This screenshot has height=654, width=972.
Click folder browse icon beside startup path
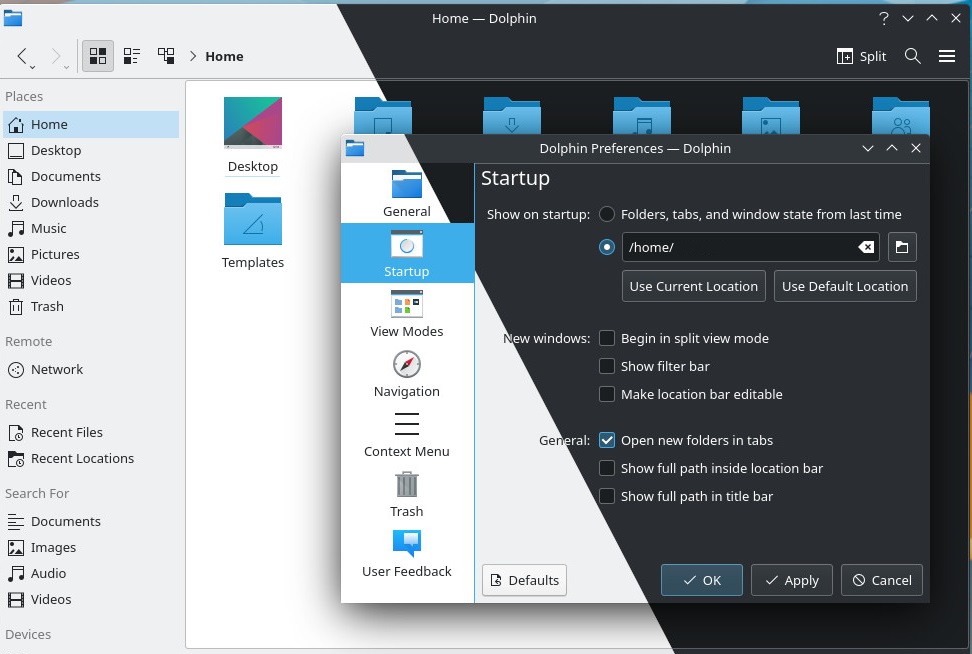click(x=902, y=247)
